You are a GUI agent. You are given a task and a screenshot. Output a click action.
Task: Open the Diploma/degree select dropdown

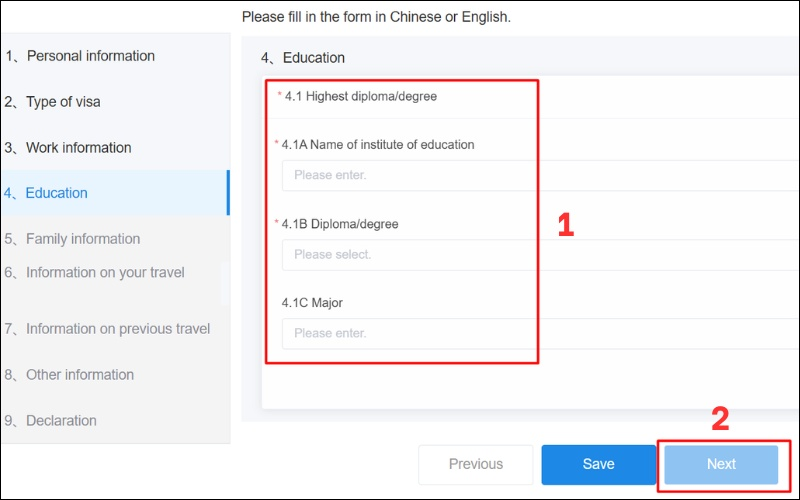point(540,254)
